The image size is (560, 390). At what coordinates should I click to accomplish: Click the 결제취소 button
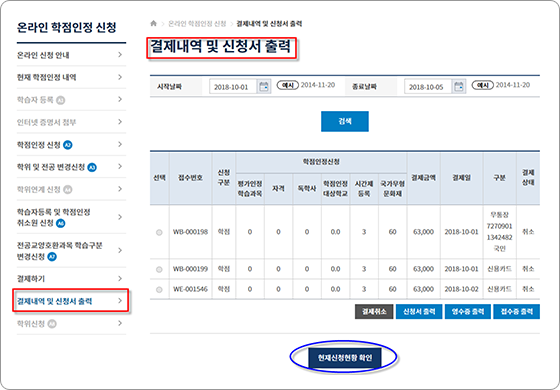click(374, 312)
